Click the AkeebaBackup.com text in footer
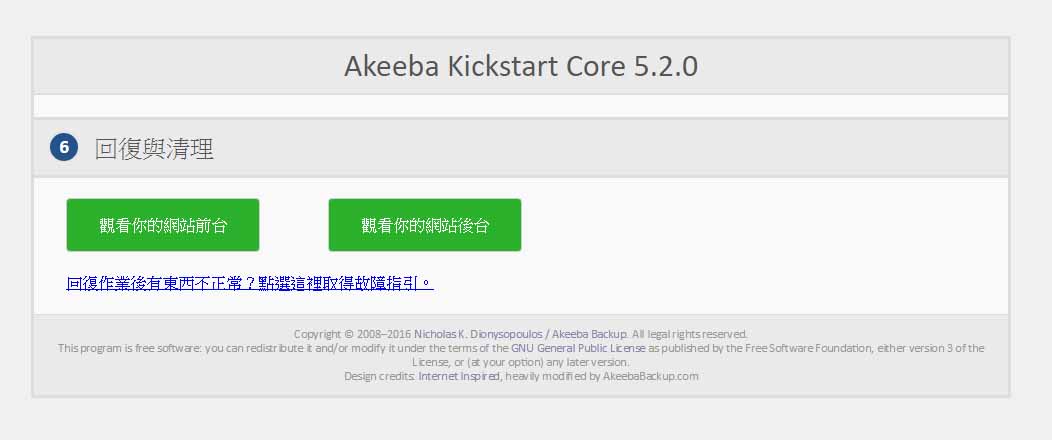 click(x=650, y=376)
